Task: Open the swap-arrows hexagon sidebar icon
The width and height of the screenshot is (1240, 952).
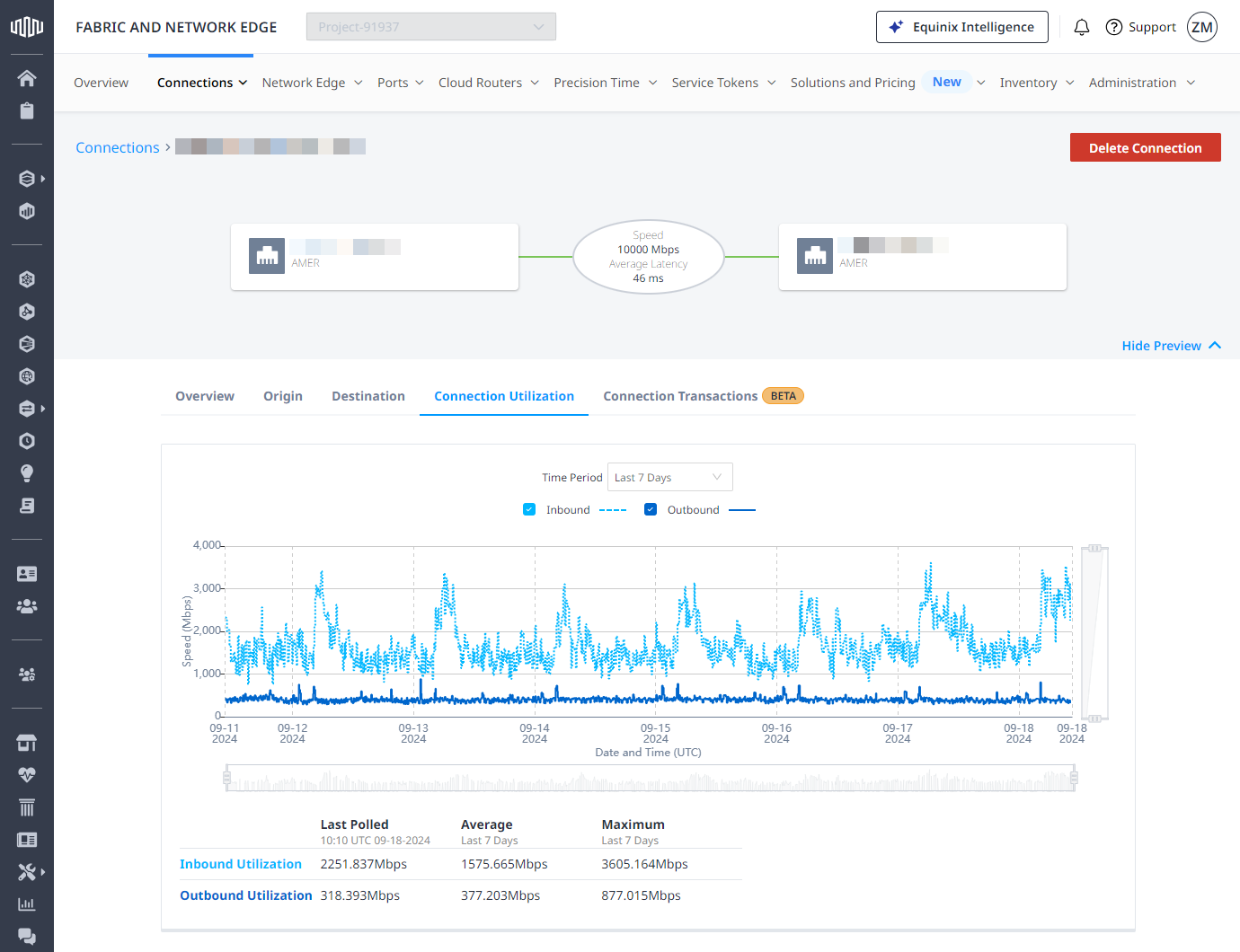Action: [x=27, y=409]
